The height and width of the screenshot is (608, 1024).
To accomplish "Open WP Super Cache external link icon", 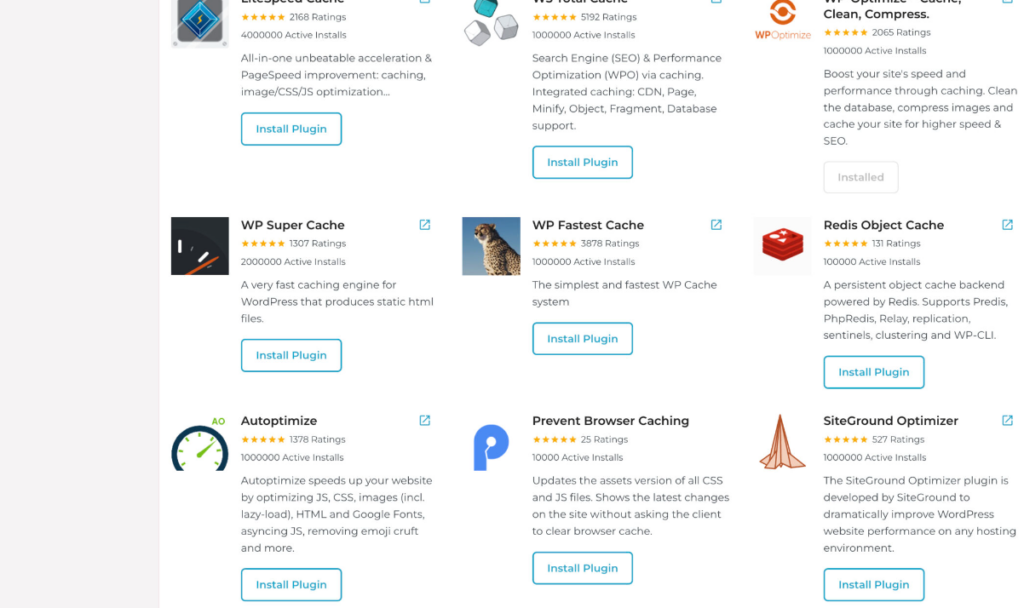I will 425,225.
